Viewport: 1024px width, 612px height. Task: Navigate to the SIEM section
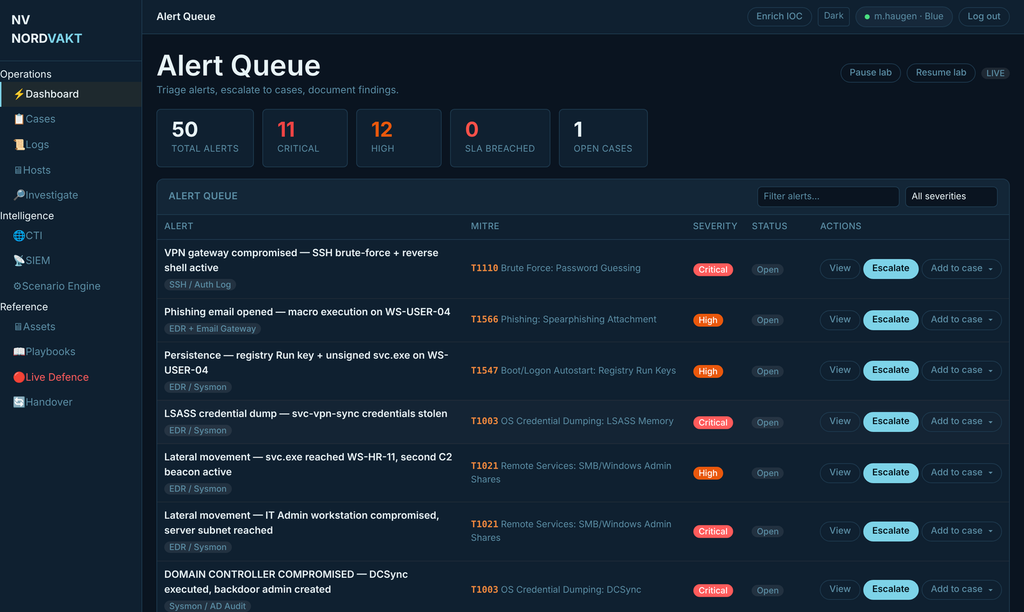click(71, 261)
